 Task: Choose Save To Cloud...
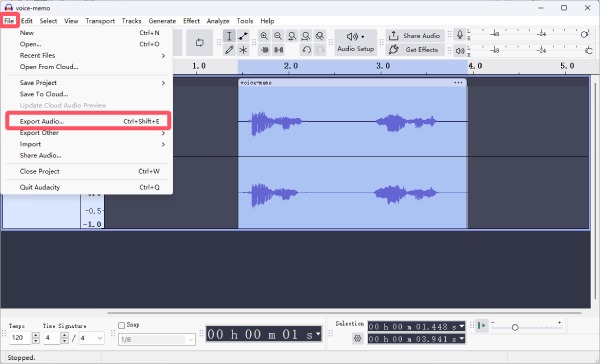click(x=88, y=94)
